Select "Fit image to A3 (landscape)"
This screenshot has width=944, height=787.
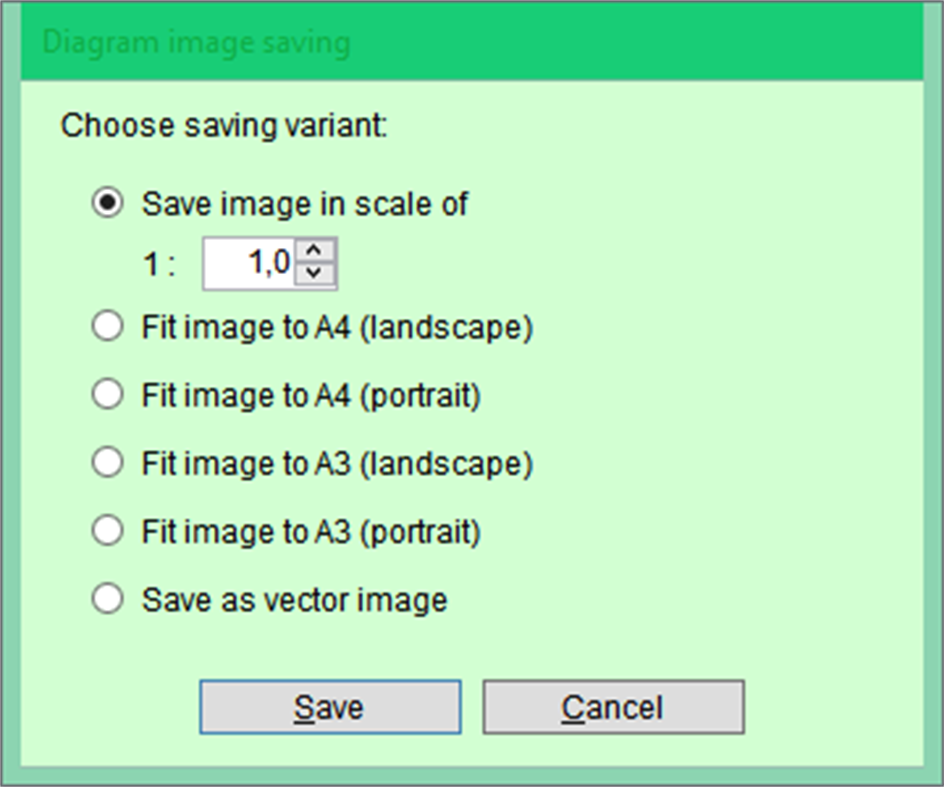[107, 462]
